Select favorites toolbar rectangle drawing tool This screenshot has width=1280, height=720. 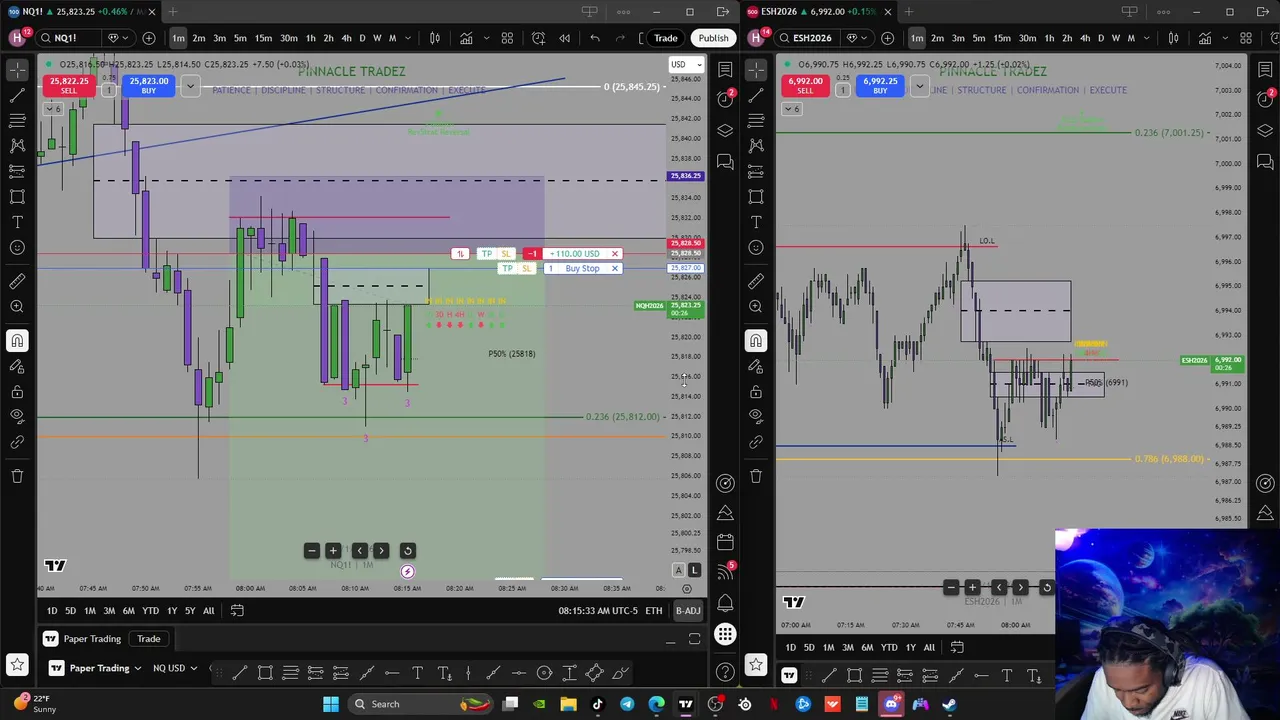coord(265,673)
